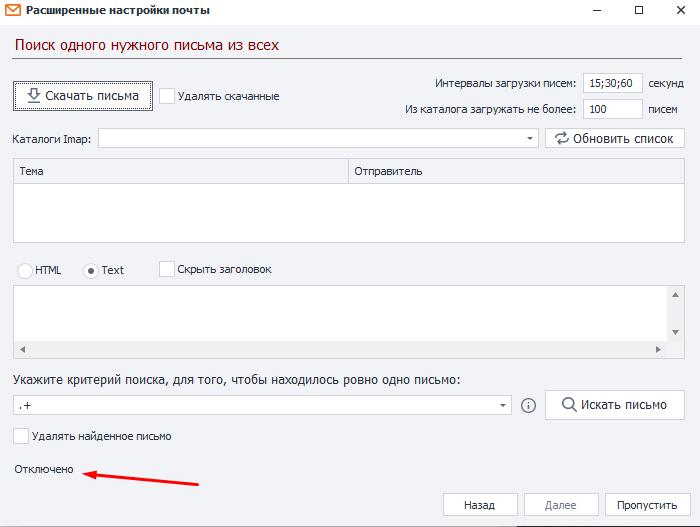Sort by the Отправитель column header
This screenshot has width=700, height=527.
[516, 171]
